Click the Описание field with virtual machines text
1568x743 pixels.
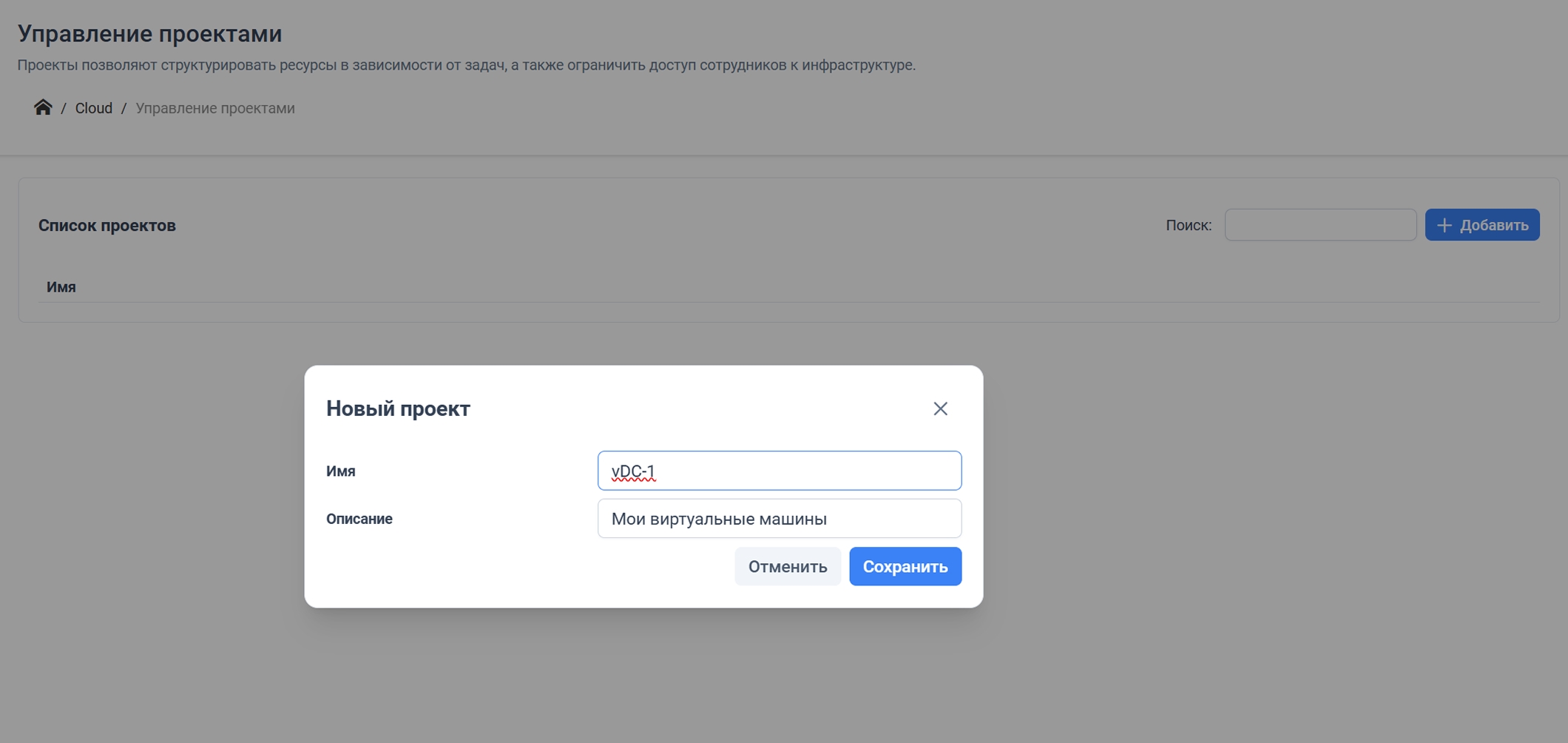tap(780, 518)
